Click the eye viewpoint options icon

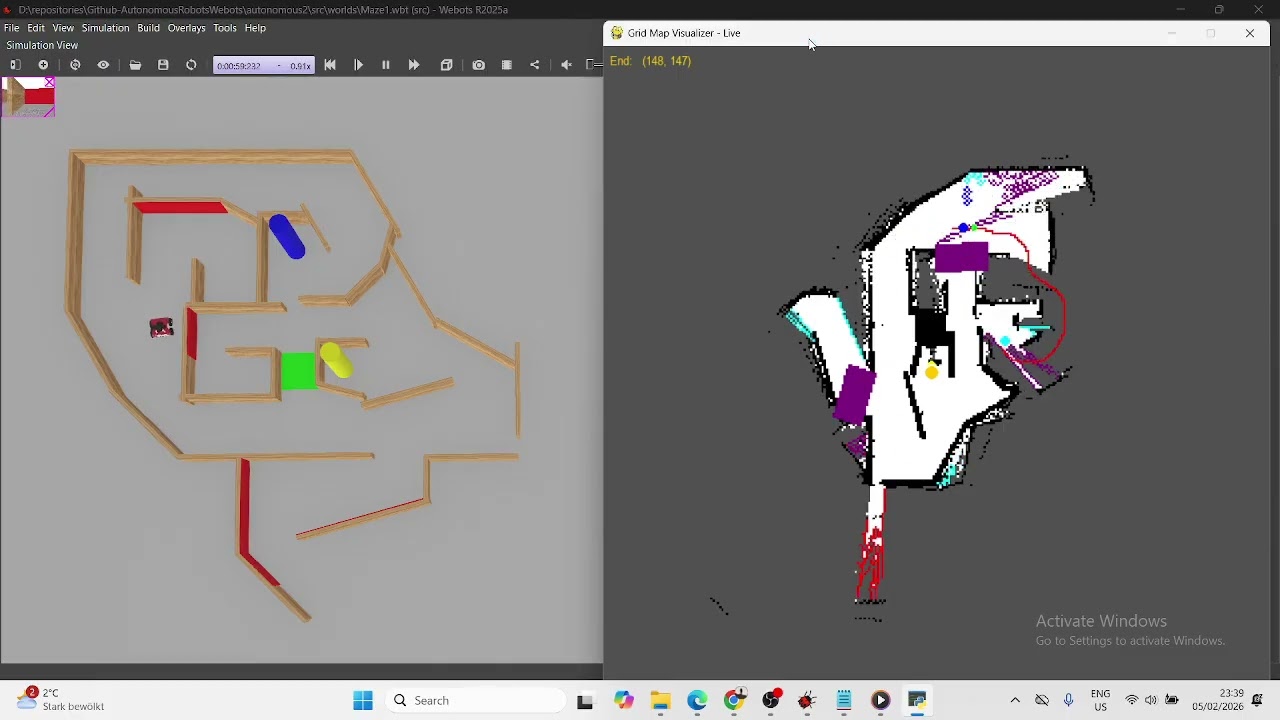click(103, 65)
